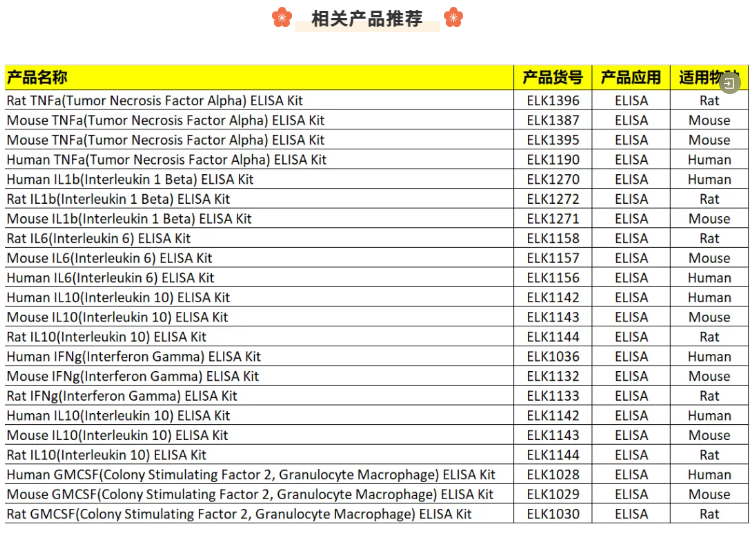Click Rat TNFa ELISA Kit product name

(x=155, y=101)
